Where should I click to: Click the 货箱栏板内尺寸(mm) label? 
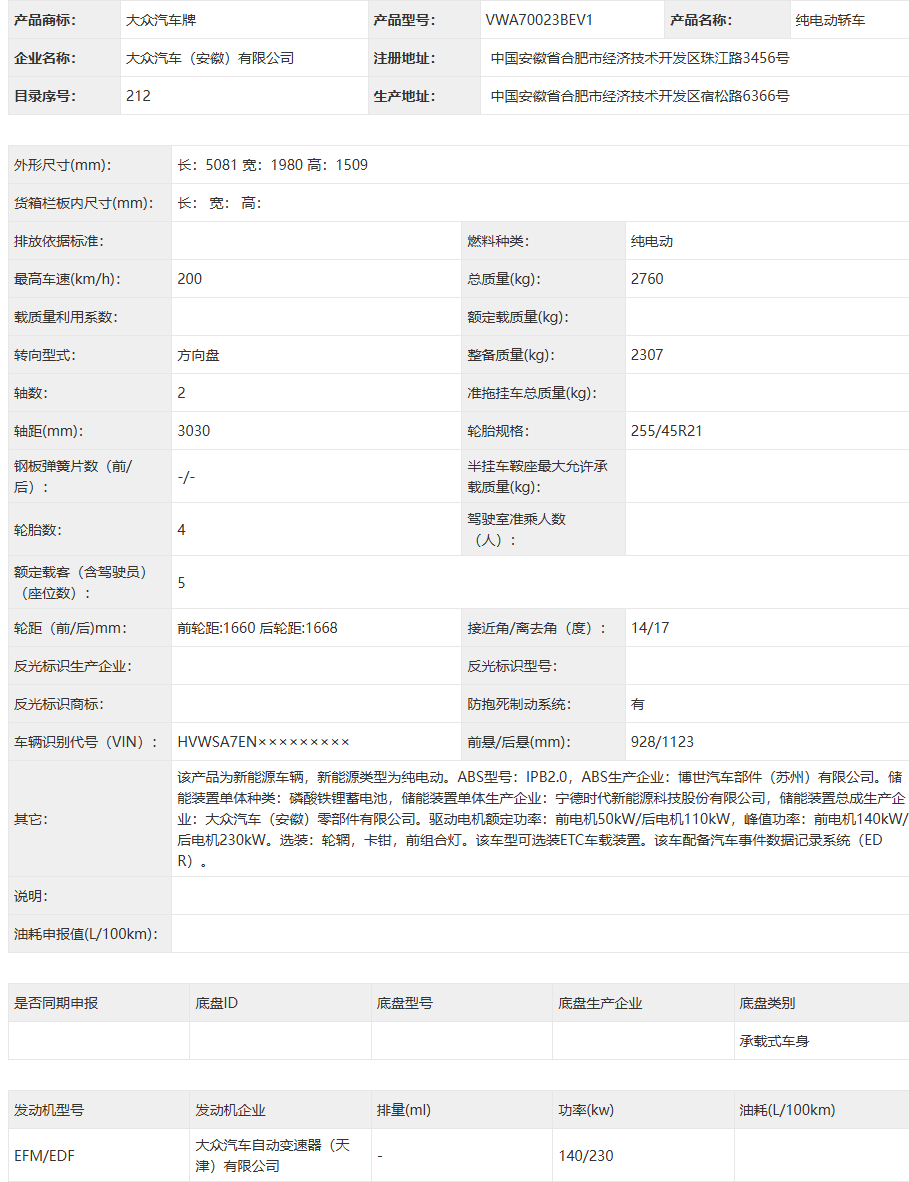(84, 203)
